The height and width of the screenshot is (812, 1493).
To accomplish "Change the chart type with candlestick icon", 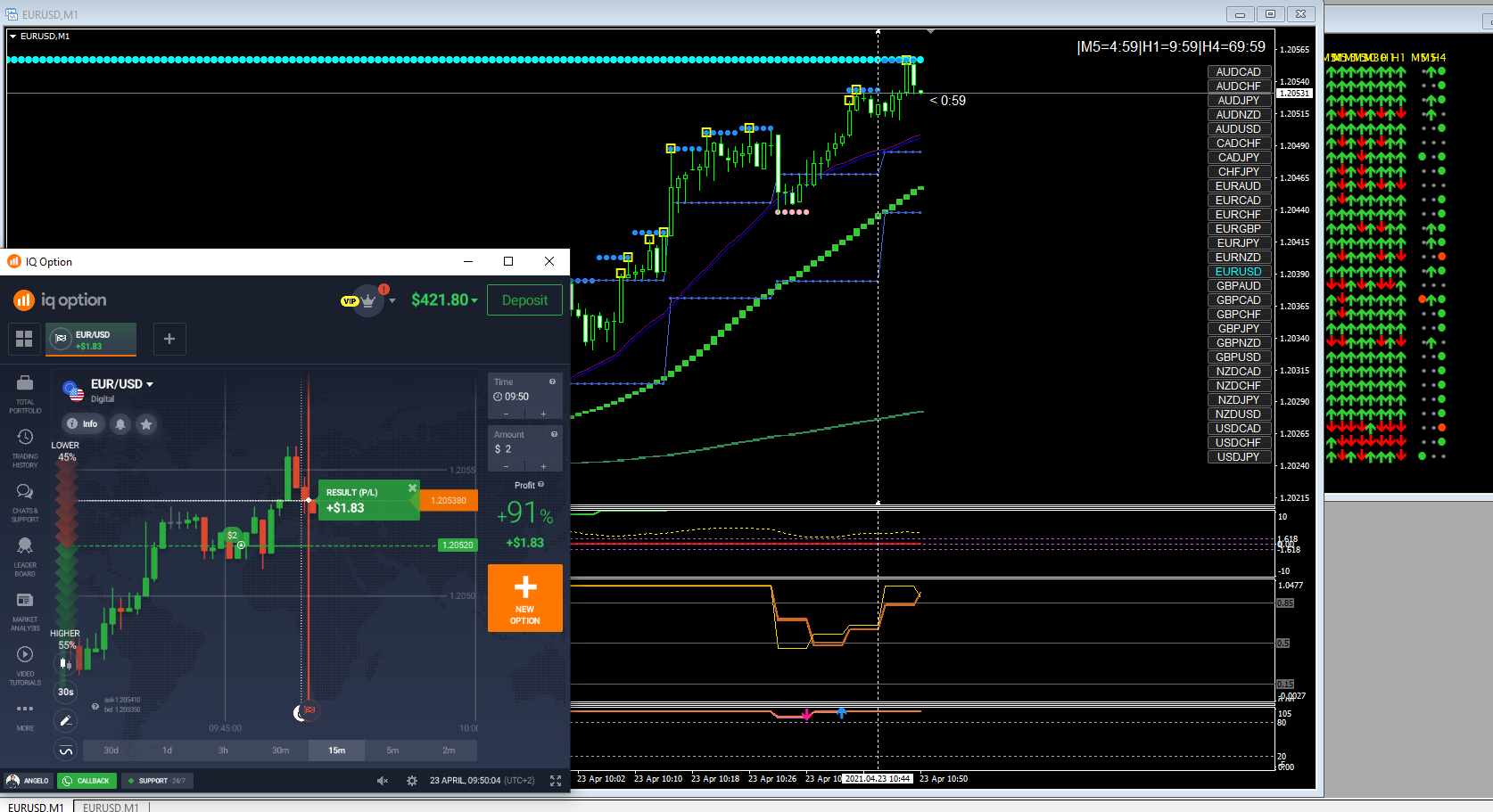I will coord(65,663).
